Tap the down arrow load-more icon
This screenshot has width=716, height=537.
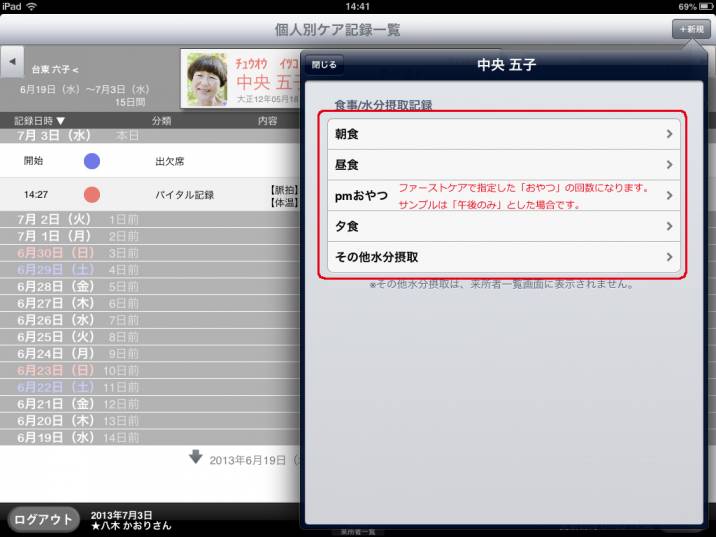[195, 457]
